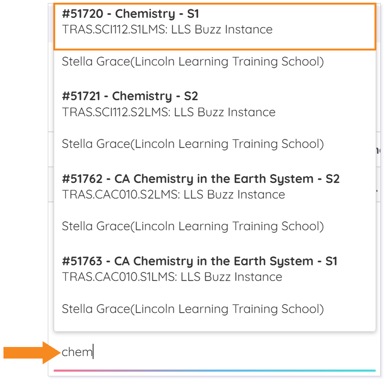Click the #51720 course number text
The height and width of the screenshot is (384, 388).
coord(83,14)
